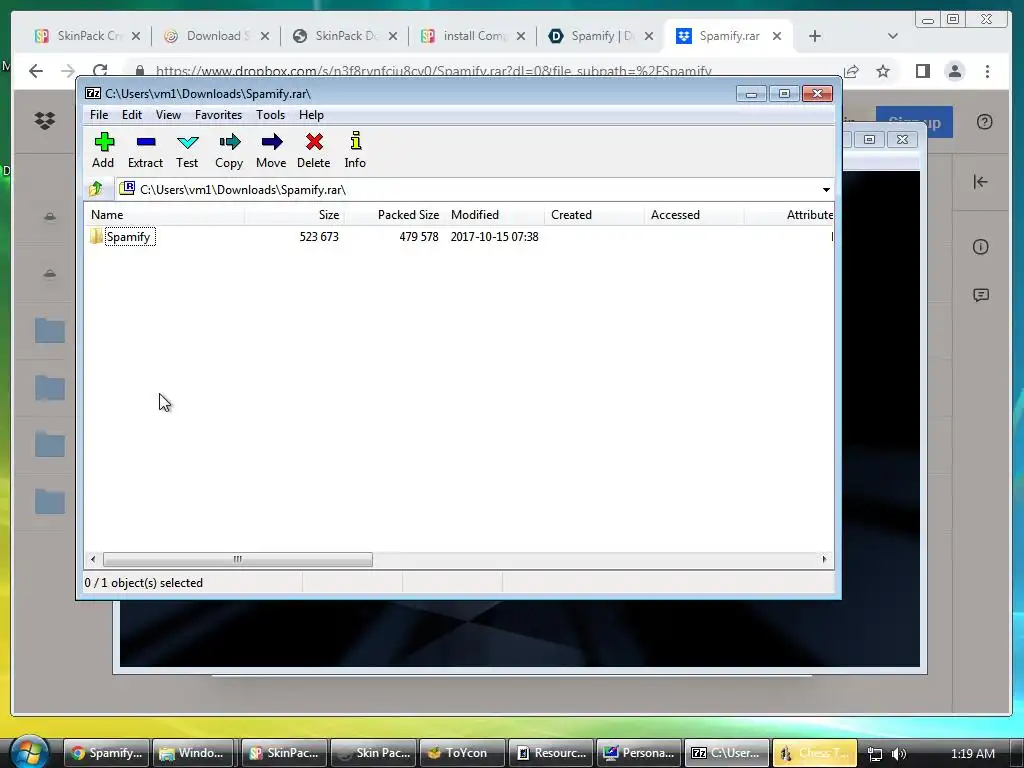Sort by Size column header
This screenshot has width=1024, height=768.
(294, 215)
